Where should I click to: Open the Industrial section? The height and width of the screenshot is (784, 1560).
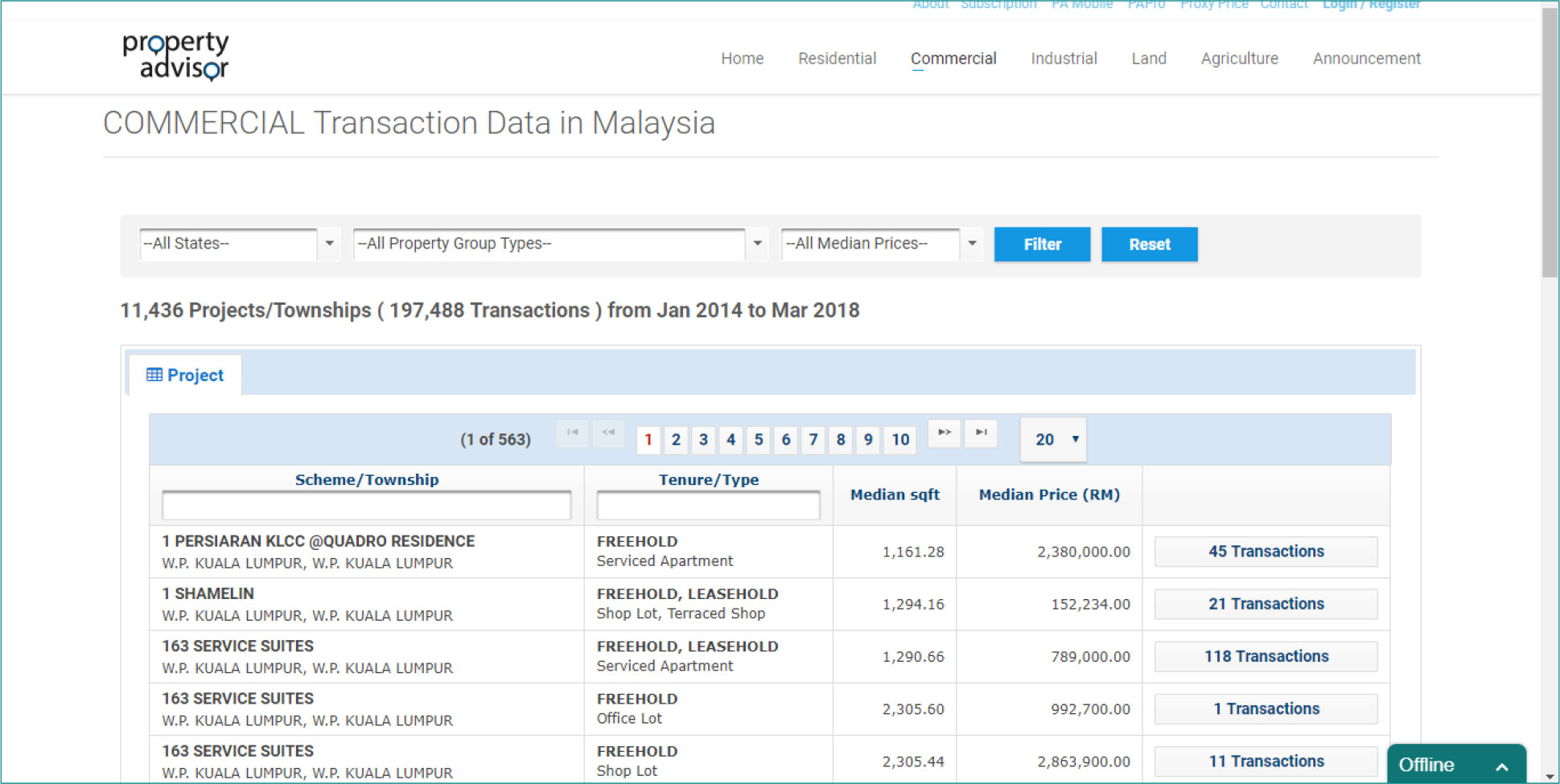tap(1064, 59)
